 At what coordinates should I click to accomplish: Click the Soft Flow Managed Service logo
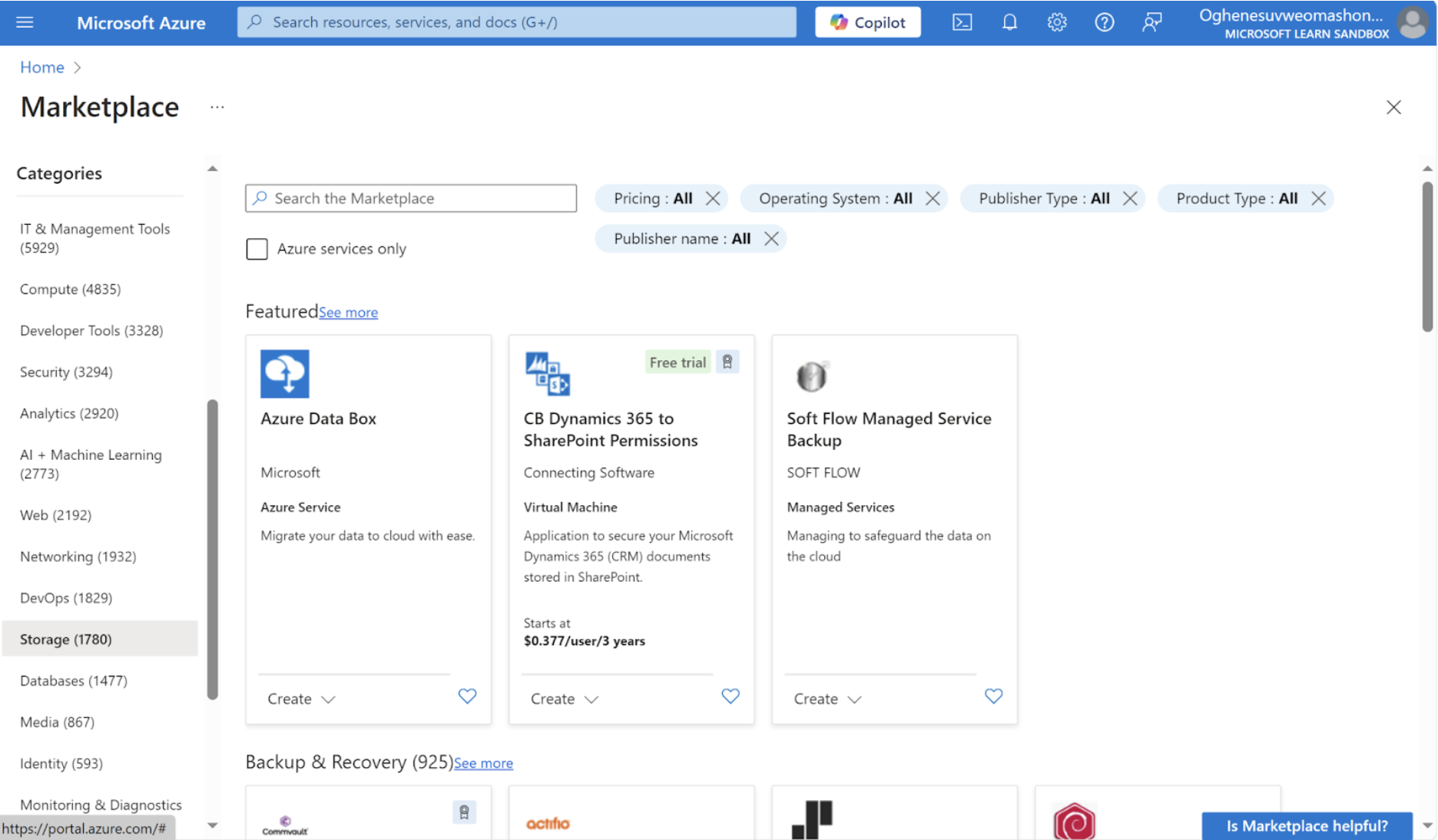[811, 375]
